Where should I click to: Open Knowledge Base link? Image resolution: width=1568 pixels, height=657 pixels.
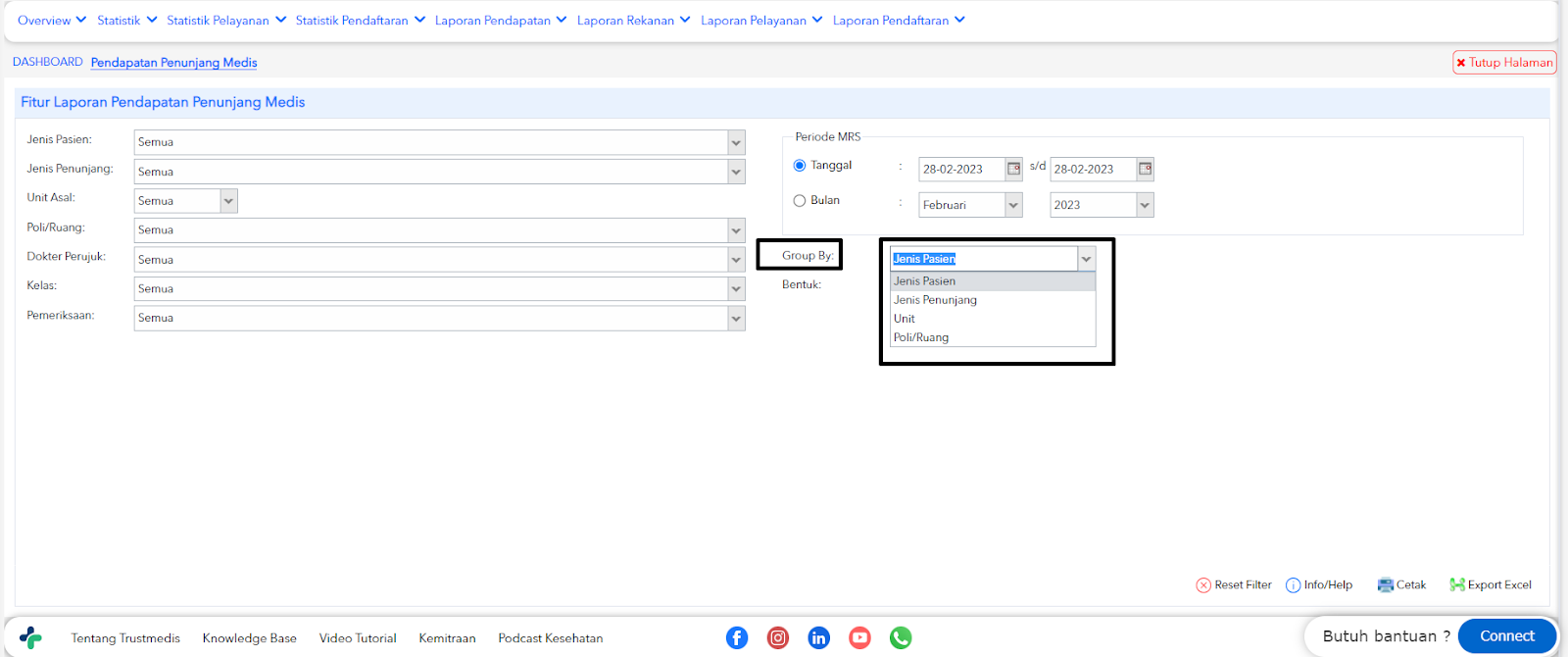coord(250,638)
